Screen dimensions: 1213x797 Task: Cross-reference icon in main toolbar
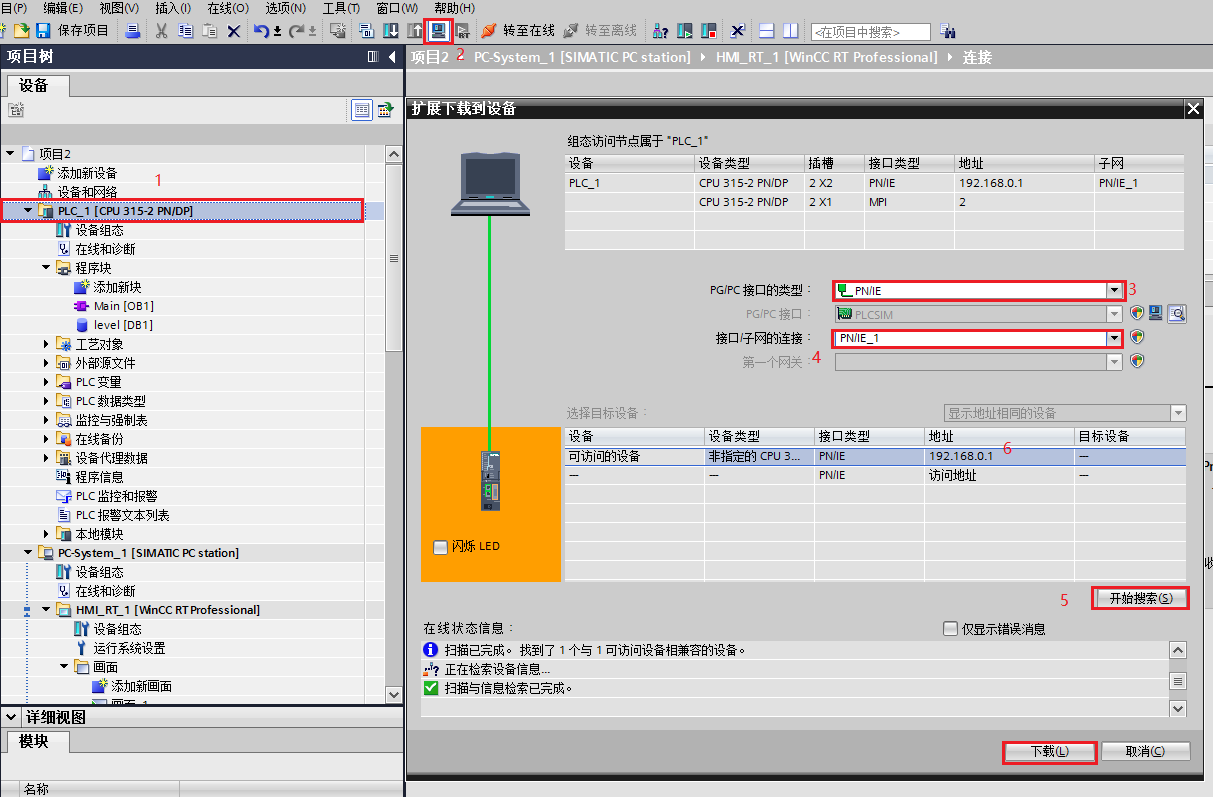point(737,31)
